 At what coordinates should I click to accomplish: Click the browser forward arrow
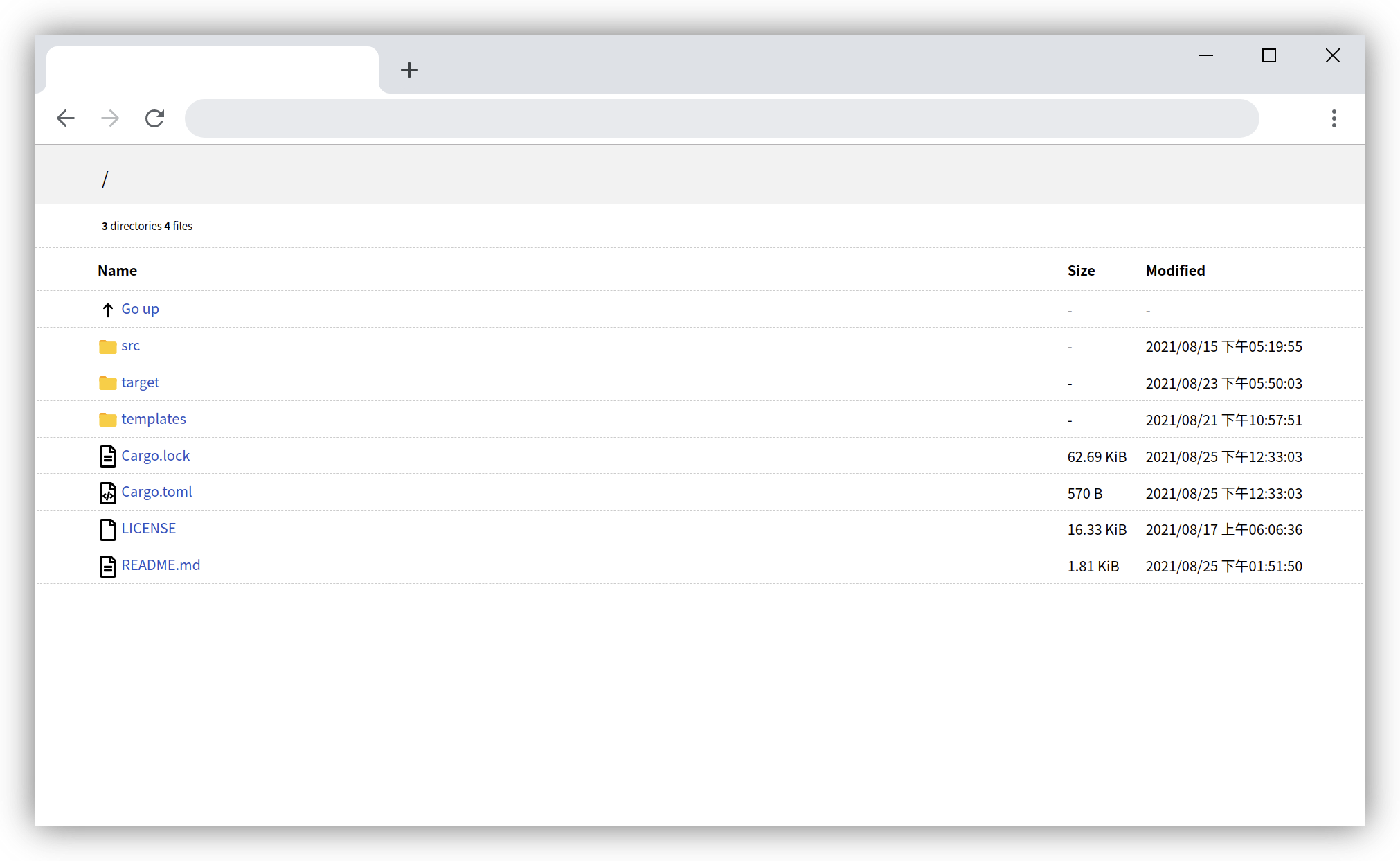coord(110,118)
